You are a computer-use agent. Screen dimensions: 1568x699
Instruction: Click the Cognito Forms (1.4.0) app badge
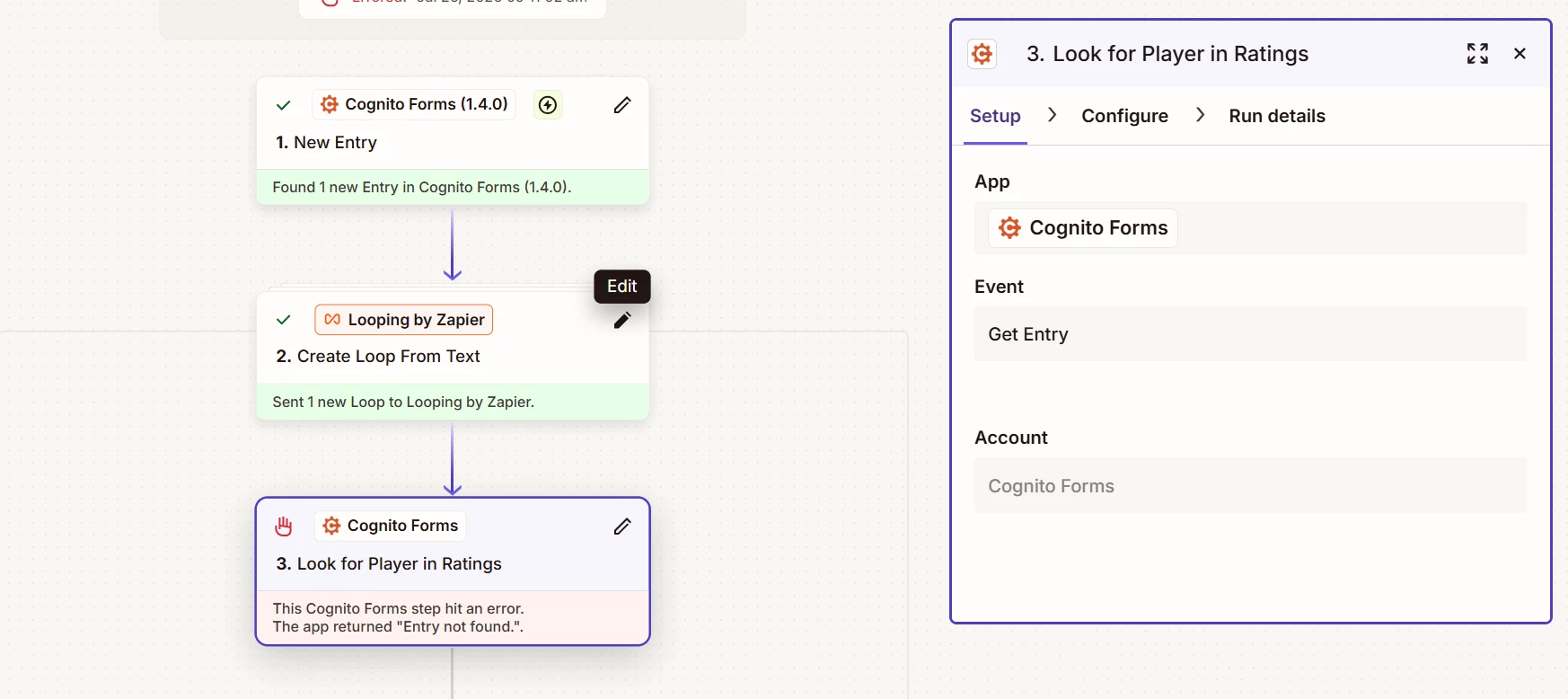tap(414, 104)
